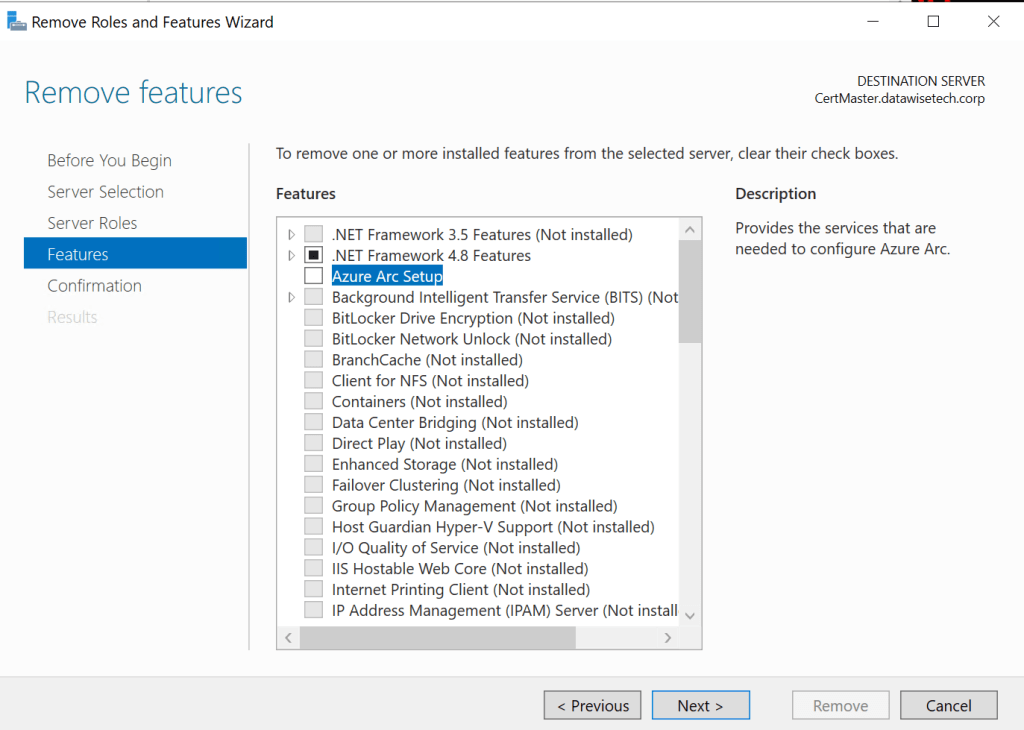Screen dimensions: 1024x730
Task: Select IP Address Management (IPAM) Server row
Action: [x=505, y=611]
